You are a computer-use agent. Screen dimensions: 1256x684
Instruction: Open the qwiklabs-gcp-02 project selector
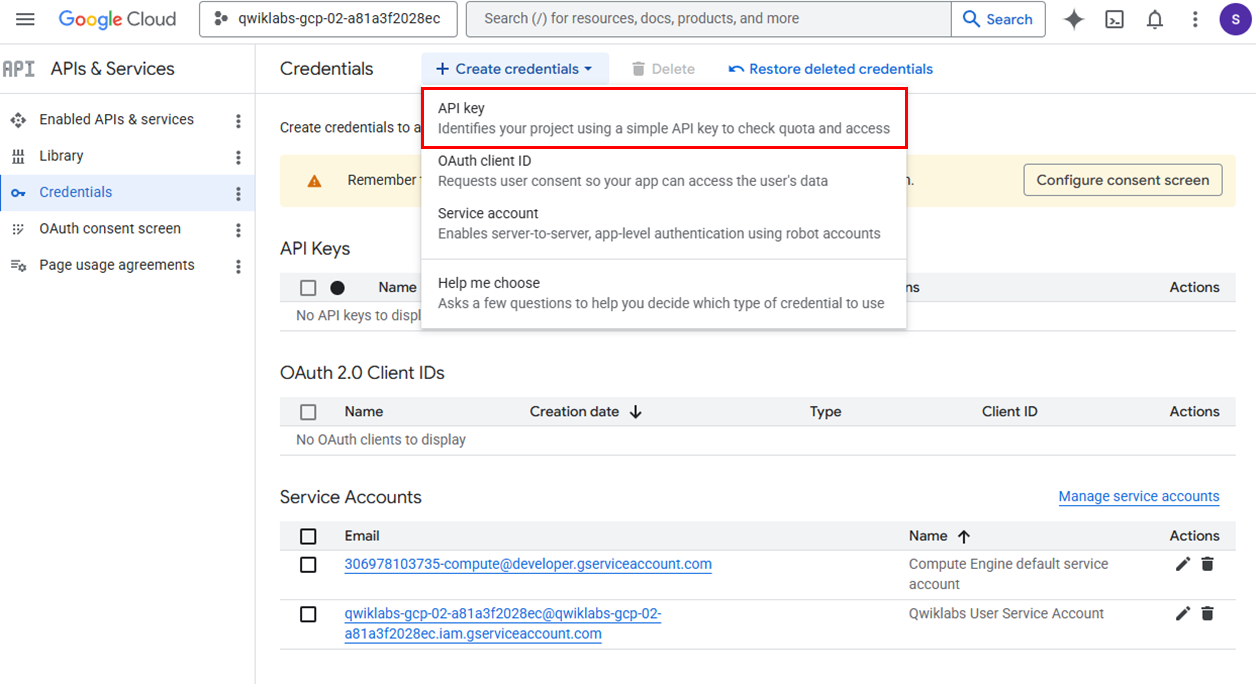328,19
